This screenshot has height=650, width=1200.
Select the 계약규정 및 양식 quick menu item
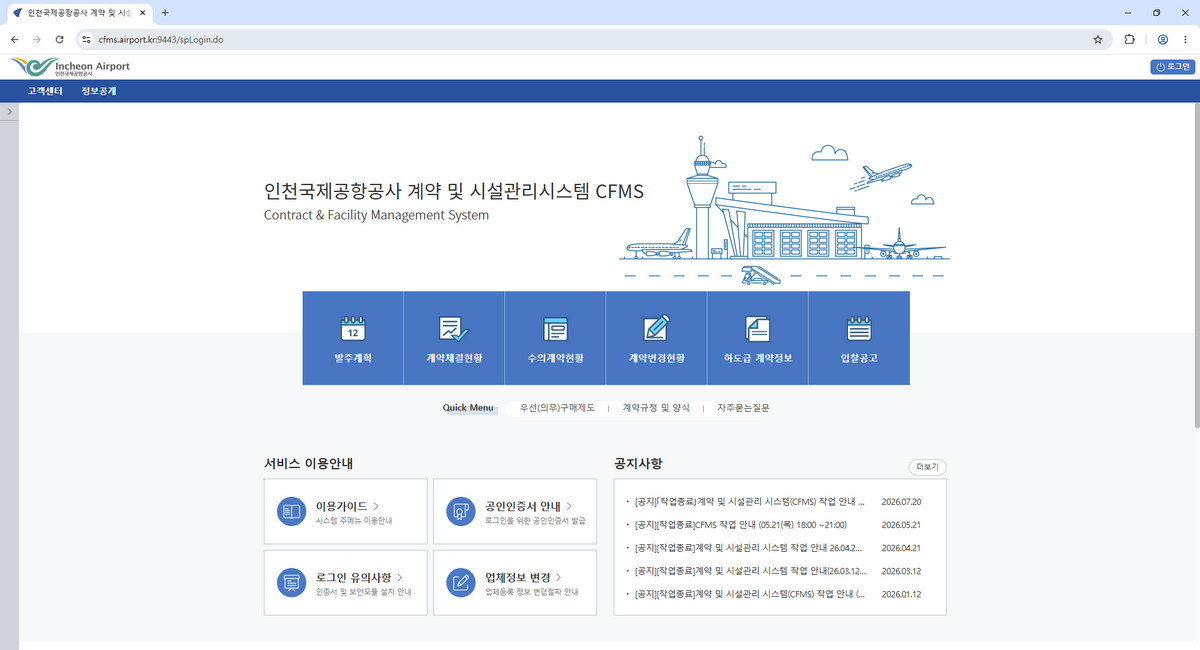coord(656,408)
